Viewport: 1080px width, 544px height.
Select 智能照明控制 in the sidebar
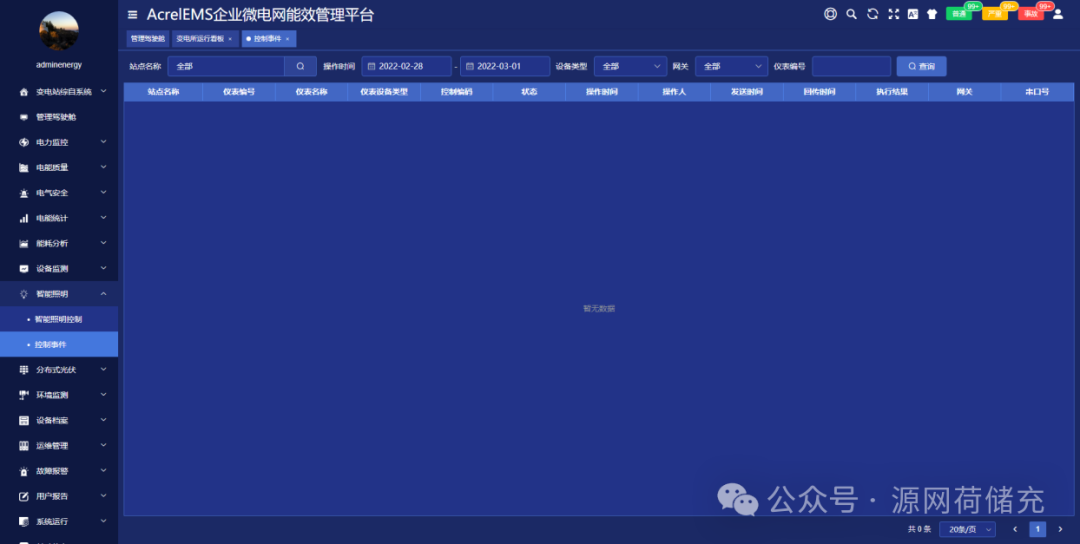point(58,319)
